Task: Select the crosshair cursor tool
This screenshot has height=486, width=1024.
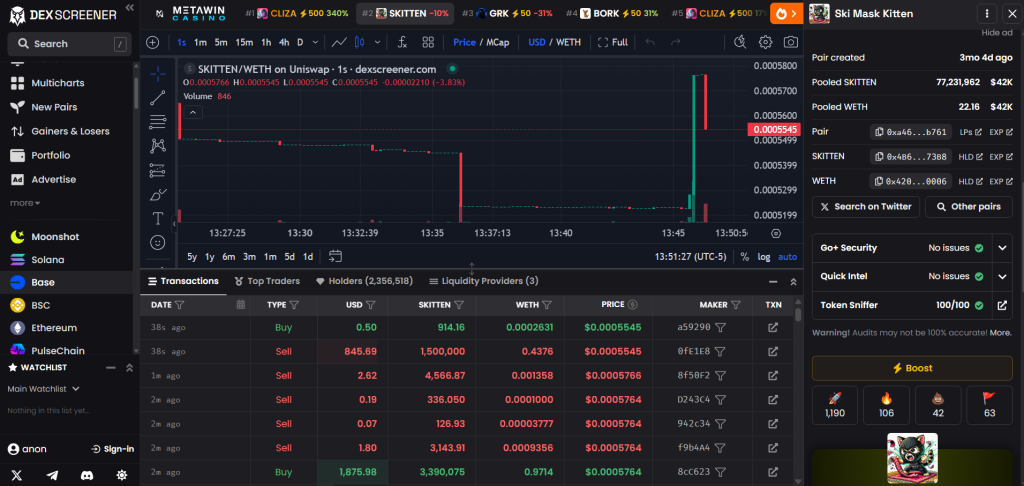Action: [157, 73]
